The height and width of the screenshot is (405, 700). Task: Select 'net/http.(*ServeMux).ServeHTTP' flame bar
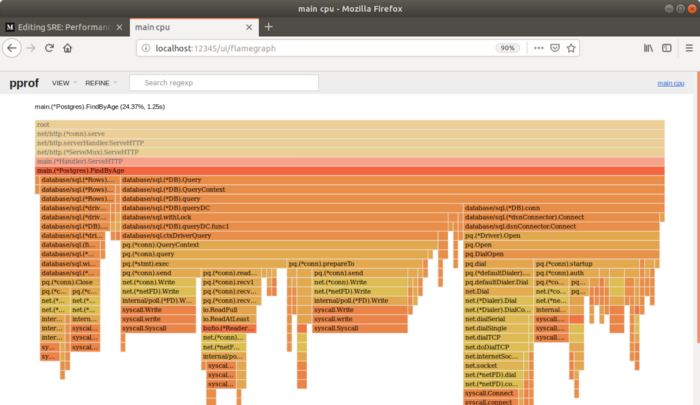350,152
